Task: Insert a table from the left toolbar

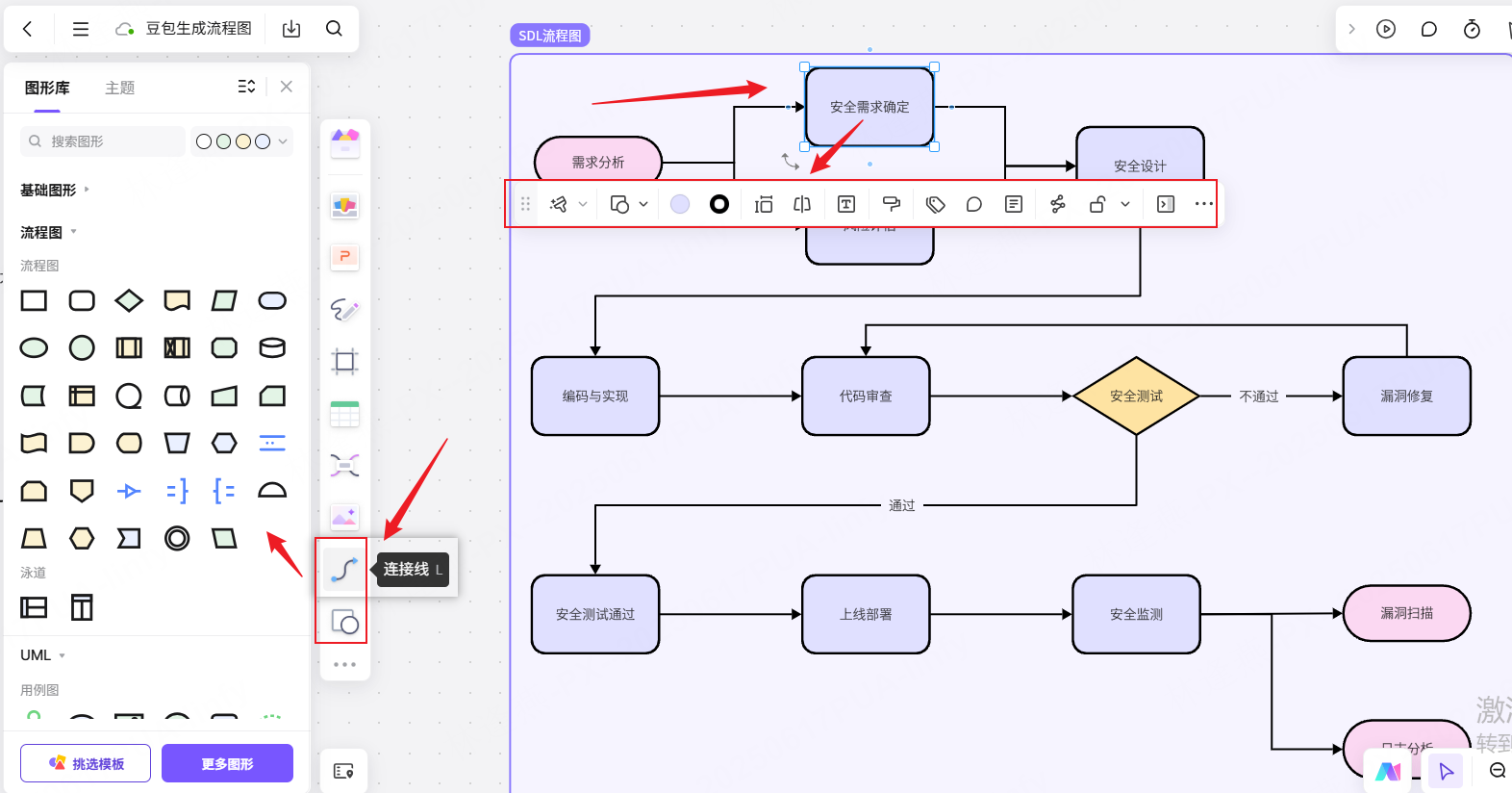Action: (344, 414)
